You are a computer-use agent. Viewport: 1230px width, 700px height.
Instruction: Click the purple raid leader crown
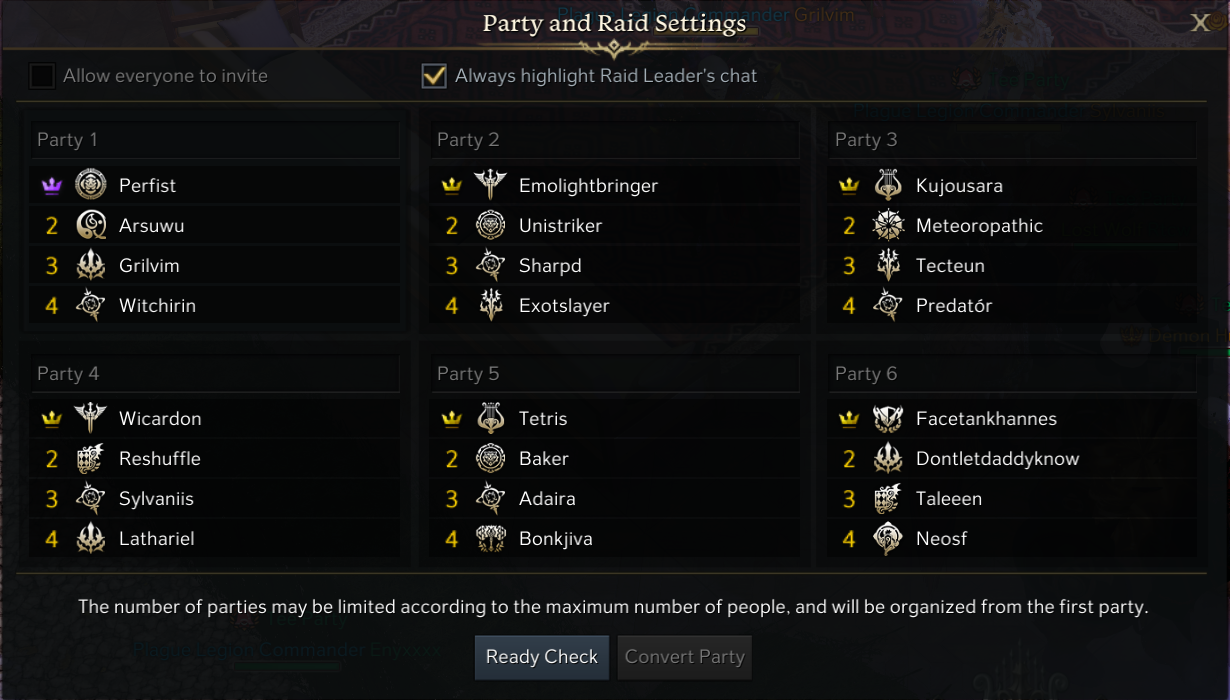coord(52,185)
